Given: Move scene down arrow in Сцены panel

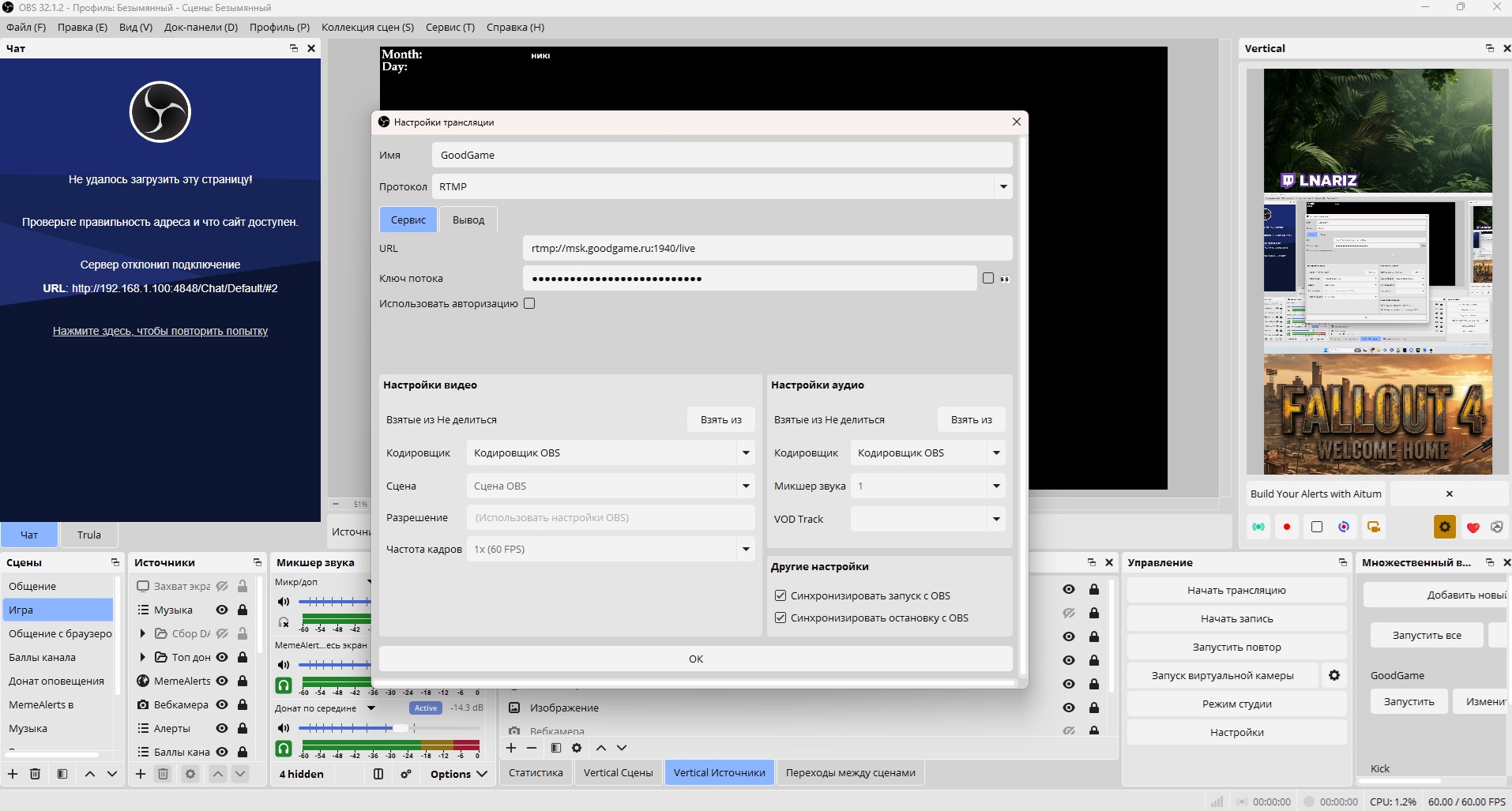Looking at the screenshot, I should [112, 774].
